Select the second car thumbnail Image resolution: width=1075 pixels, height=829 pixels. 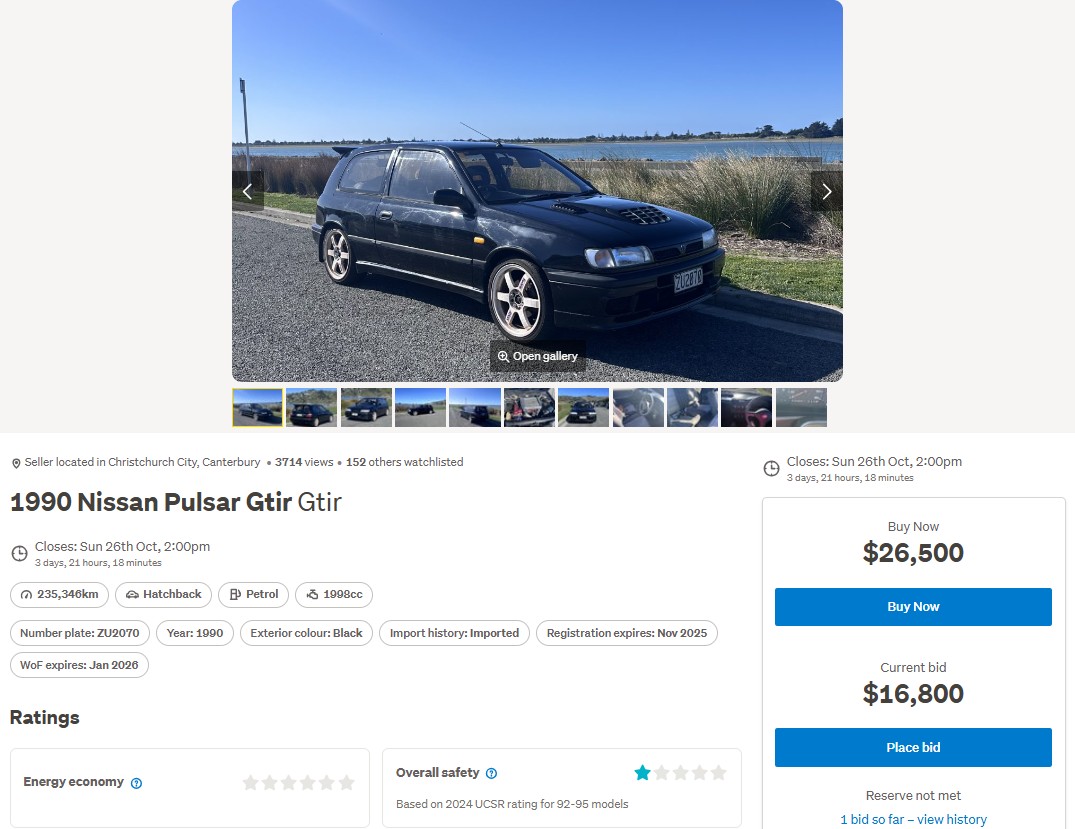point(312,407)
